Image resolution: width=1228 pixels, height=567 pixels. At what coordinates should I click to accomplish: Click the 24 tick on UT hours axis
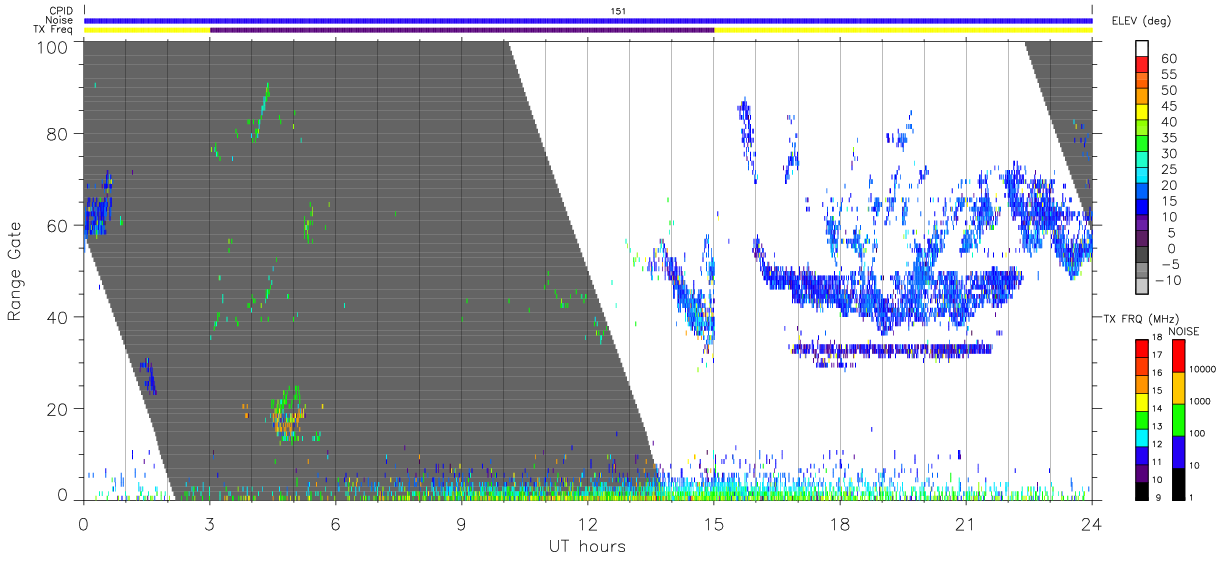pos(1091,523)
